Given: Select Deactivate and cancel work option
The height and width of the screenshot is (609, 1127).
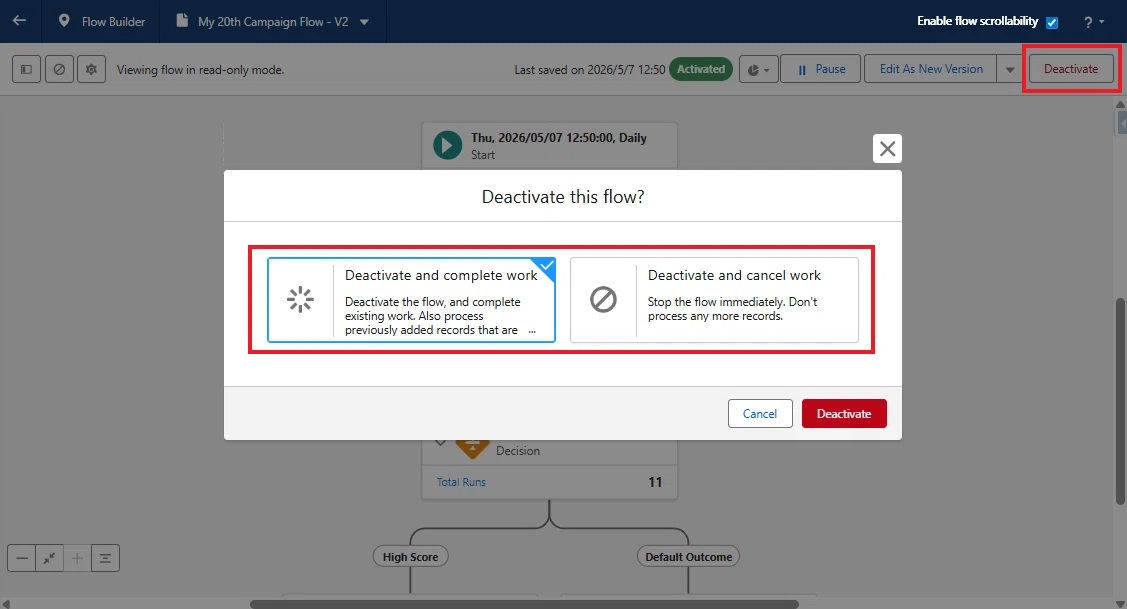Looking at the screenshot, I should coord(714,300).
